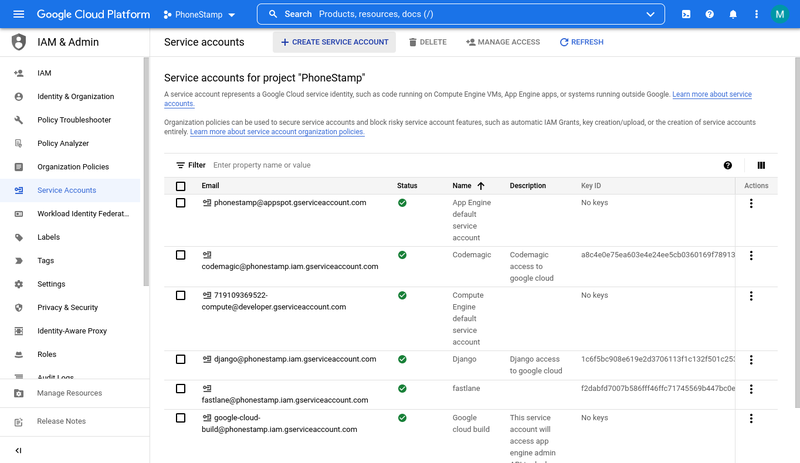Image resolution: width=800 pixels, height=463 pixels.
Task: Select Service Accounts in sidebar
Action: click(x=70, y=190)
